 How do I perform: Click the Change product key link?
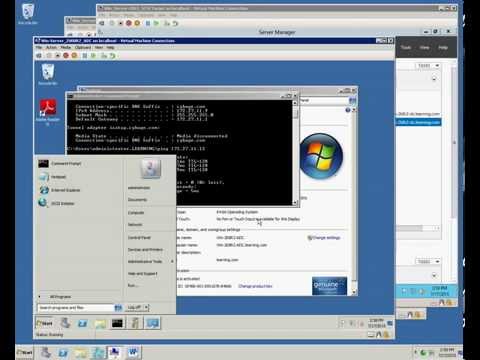coord(255,286)
